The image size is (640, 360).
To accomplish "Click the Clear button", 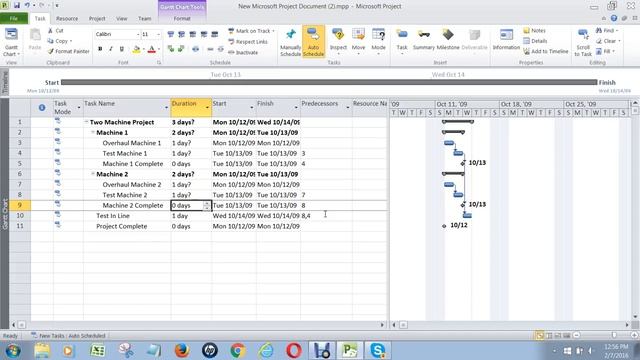I will (608, 41).
